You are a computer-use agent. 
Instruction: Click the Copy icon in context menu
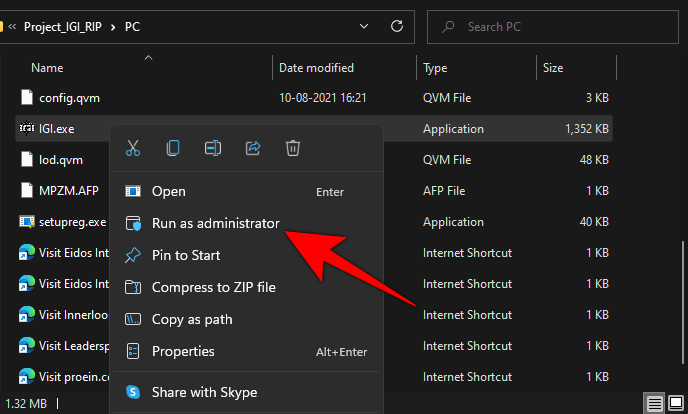point(173,148)
